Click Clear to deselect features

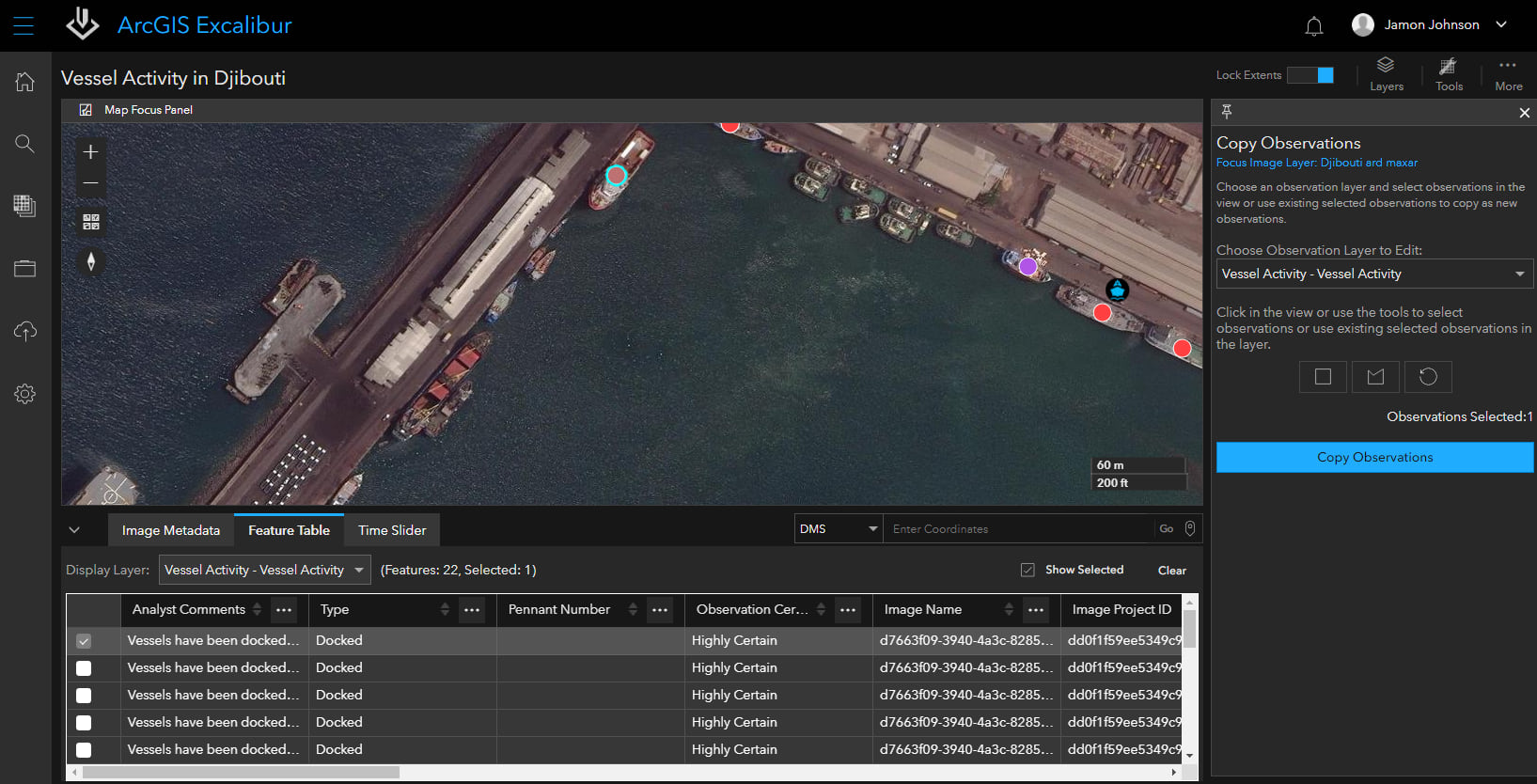1171,571
